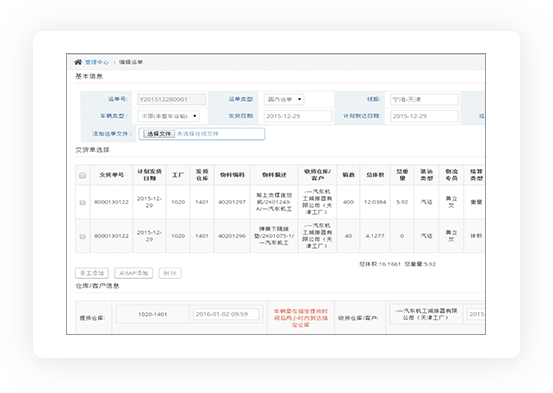Open the 管理中心 breadcrumb link
553x393 pixels.
(97, 62)
